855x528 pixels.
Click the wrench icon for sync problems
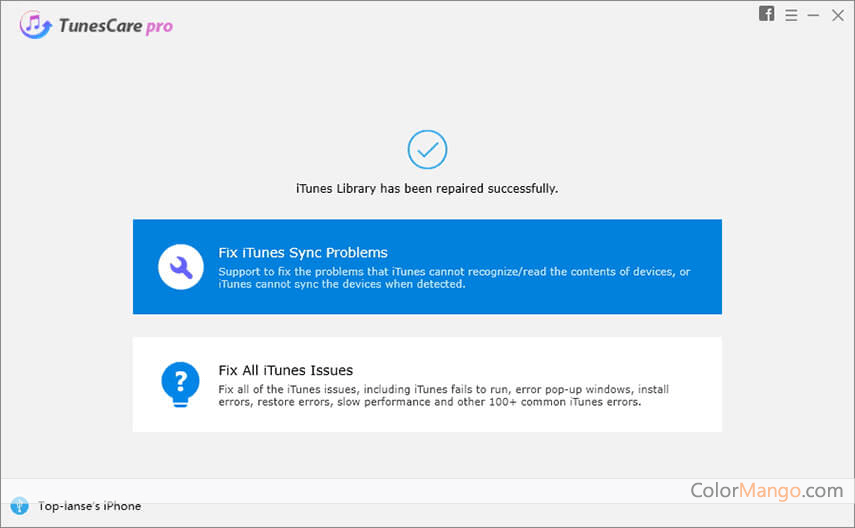(x=181, y=267)
